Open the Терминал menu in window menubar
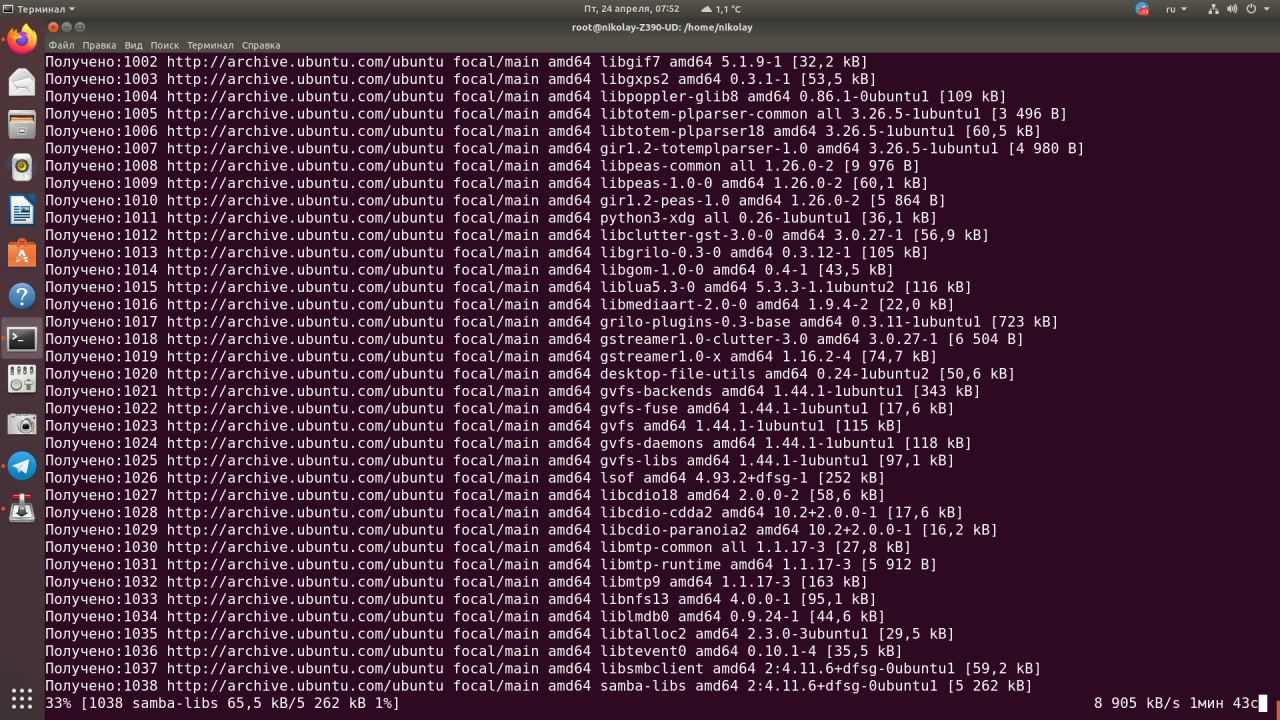The height and width of the screenshot is (720, 1280). 210,45
